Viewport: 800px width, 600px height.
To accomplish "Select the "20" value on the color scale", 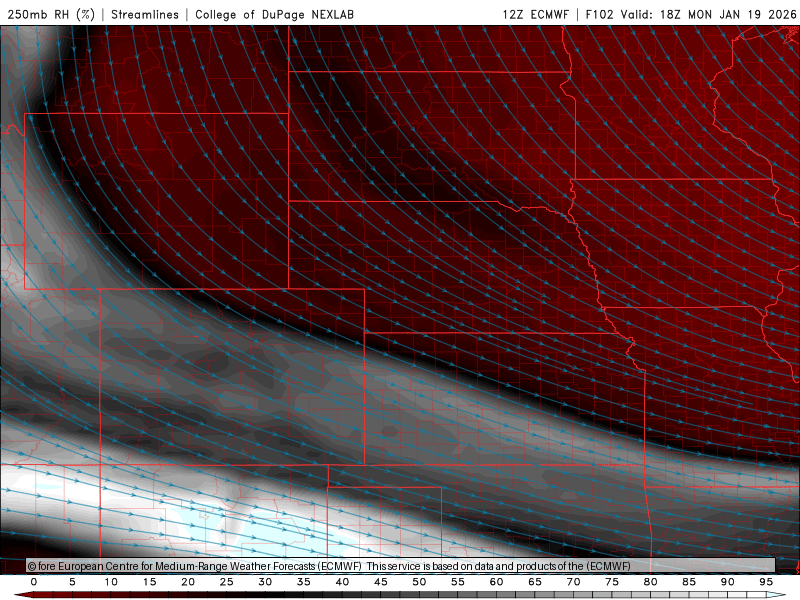I will tap(188, 582).
